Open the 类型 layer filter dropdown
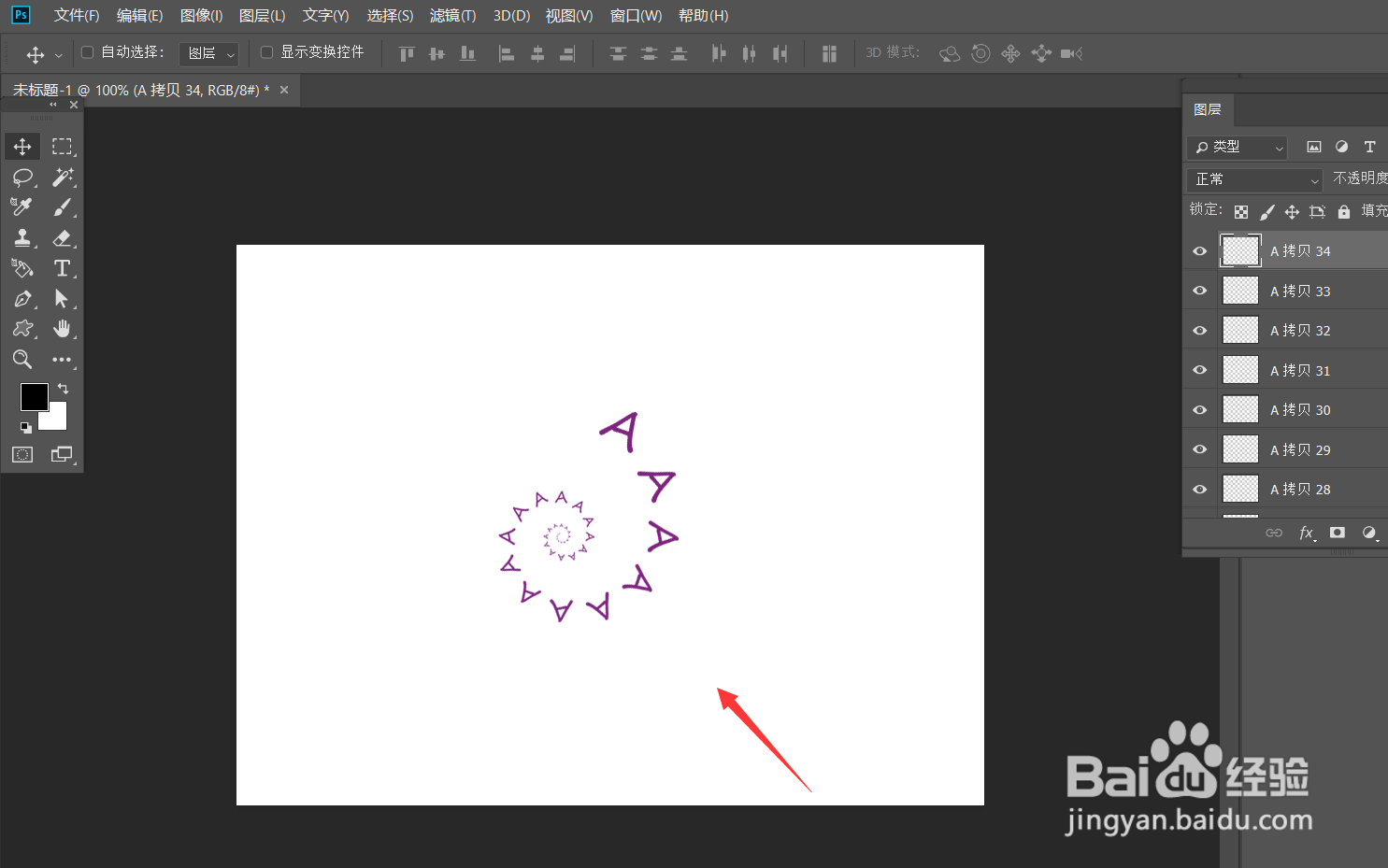Viewport: 1388px width, 868px height. click(1236, 147)
